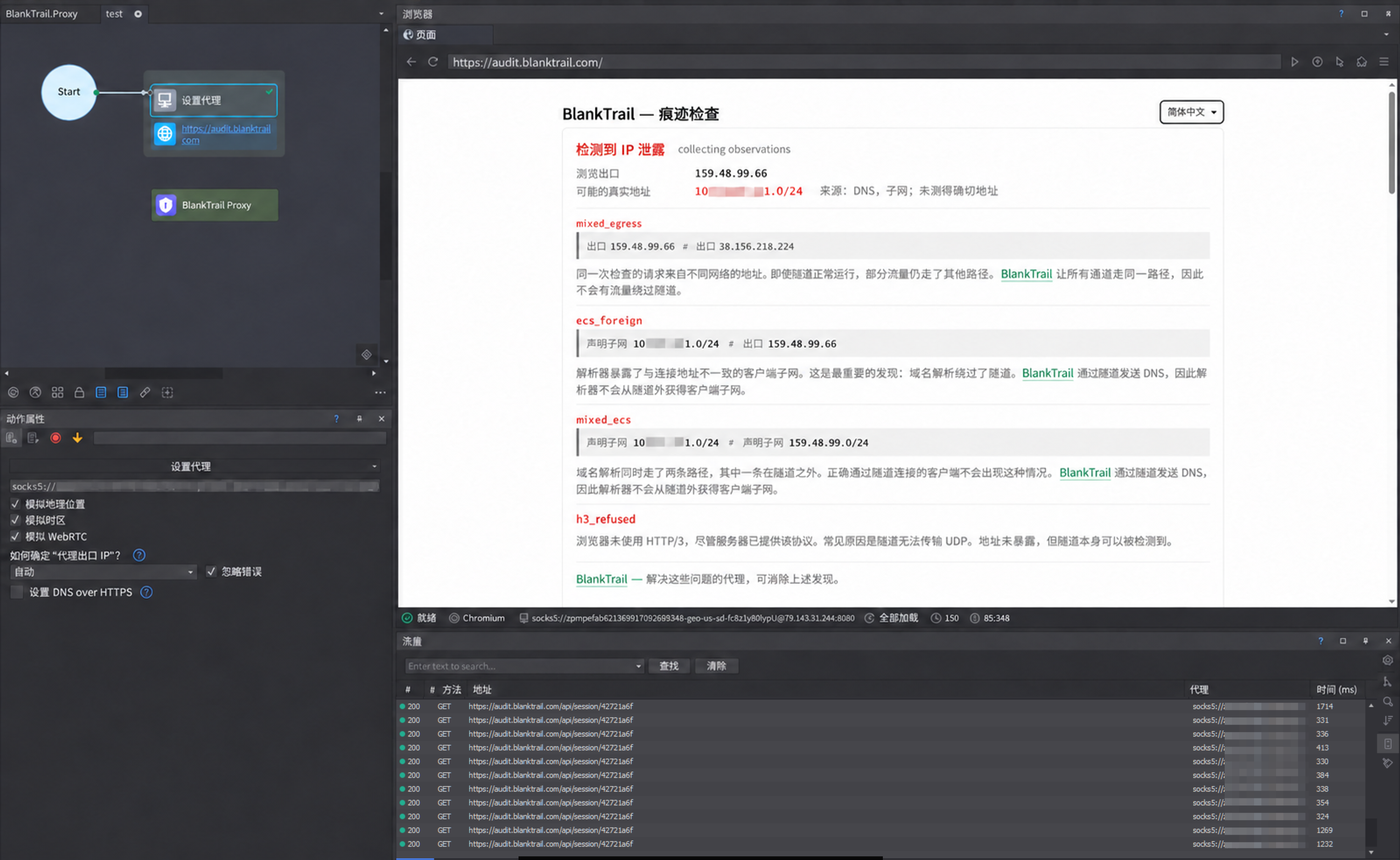The height and width of the screenshot is (860, 1400).
Task: Click the lock icon in workflow toolbar
Action: [x=79, y=393]
